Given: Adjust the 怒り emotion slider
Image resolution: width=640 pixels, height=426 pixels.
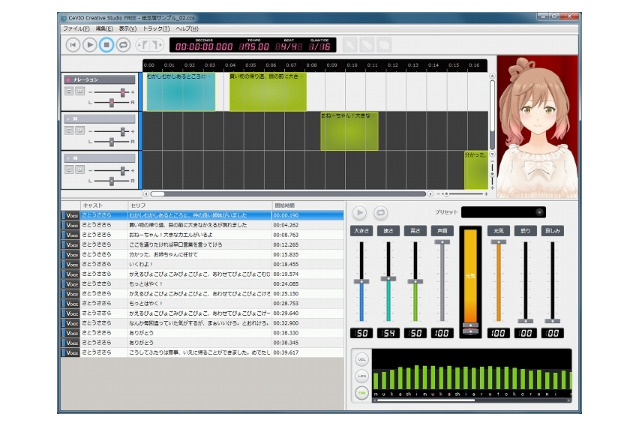Looking at the screenshot, I should point(525,321).
